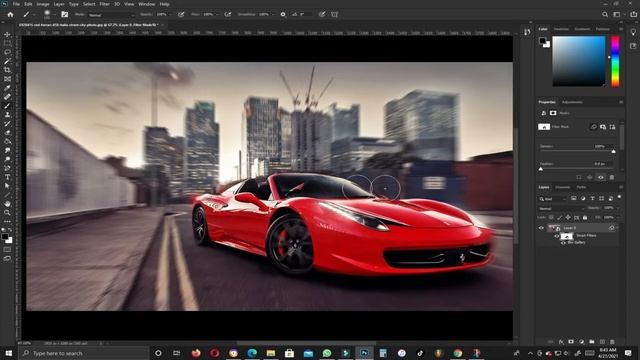Select the Clone Stamp tool
Screen dimensions: 640x360
pos(7,115)
